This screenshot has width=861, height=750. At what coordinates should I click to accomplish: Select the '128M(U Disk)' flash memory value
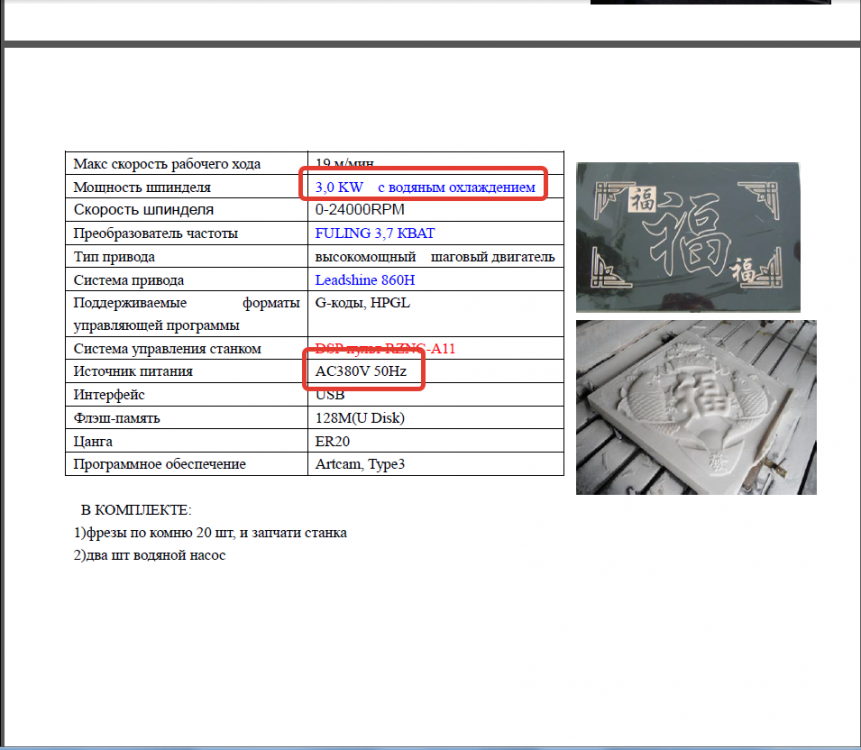tap(360, 418)
